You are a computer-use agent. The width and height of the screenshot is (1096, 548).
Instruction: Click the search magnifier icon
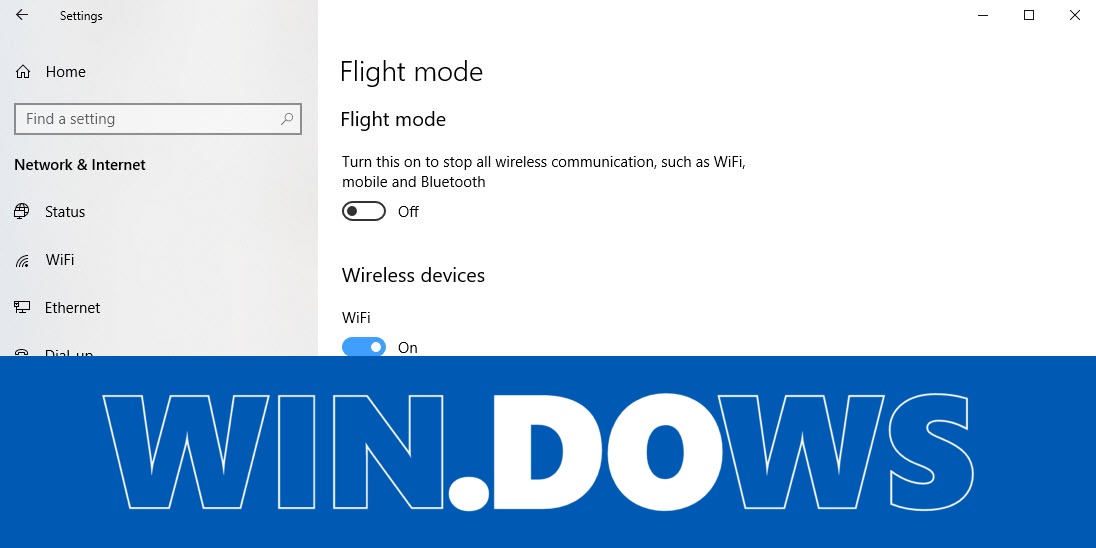[287, 119]
